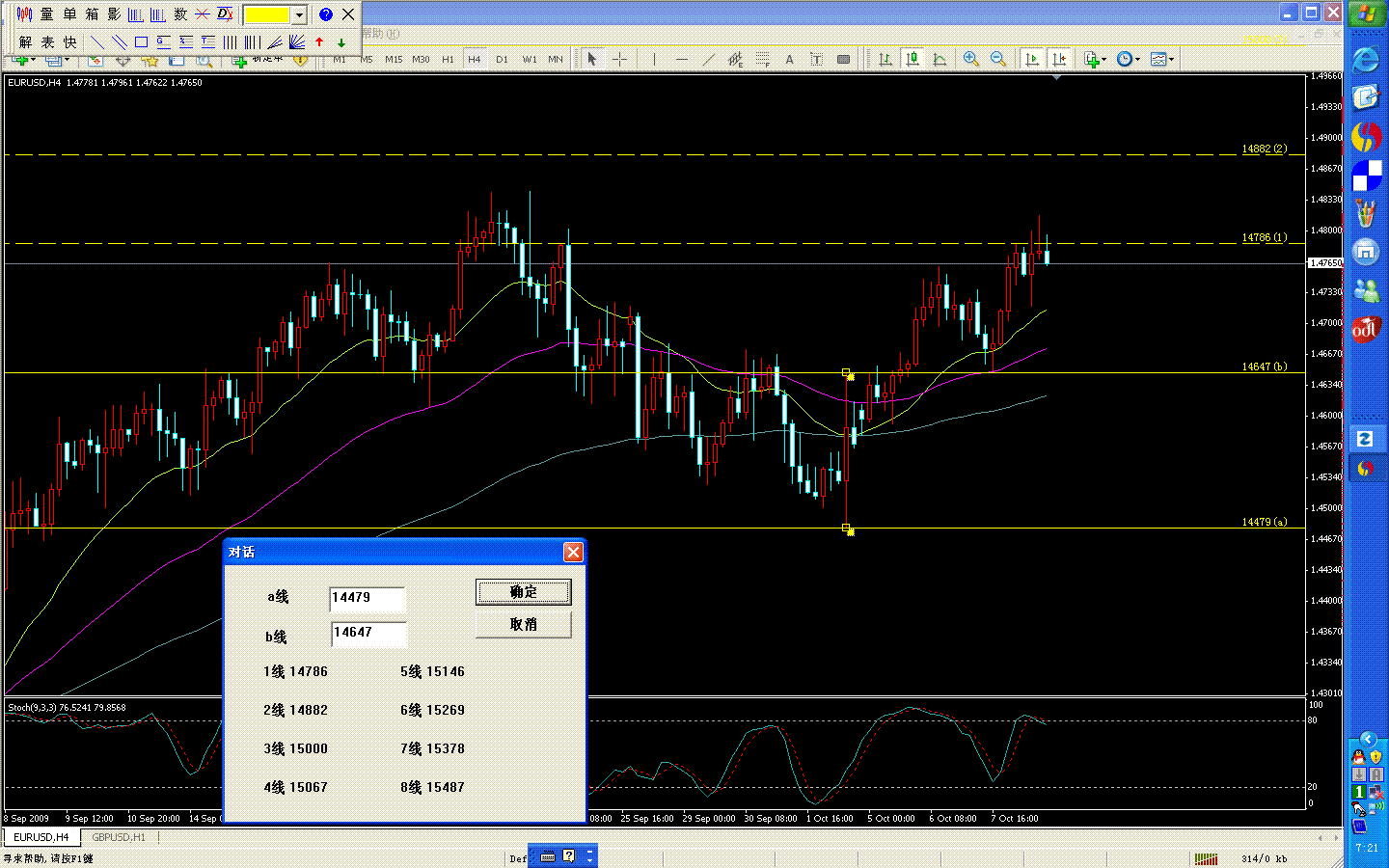This screenshot has height=868, width=1389.
Task: Click the crossed-out DX icon
Action: 225,14
